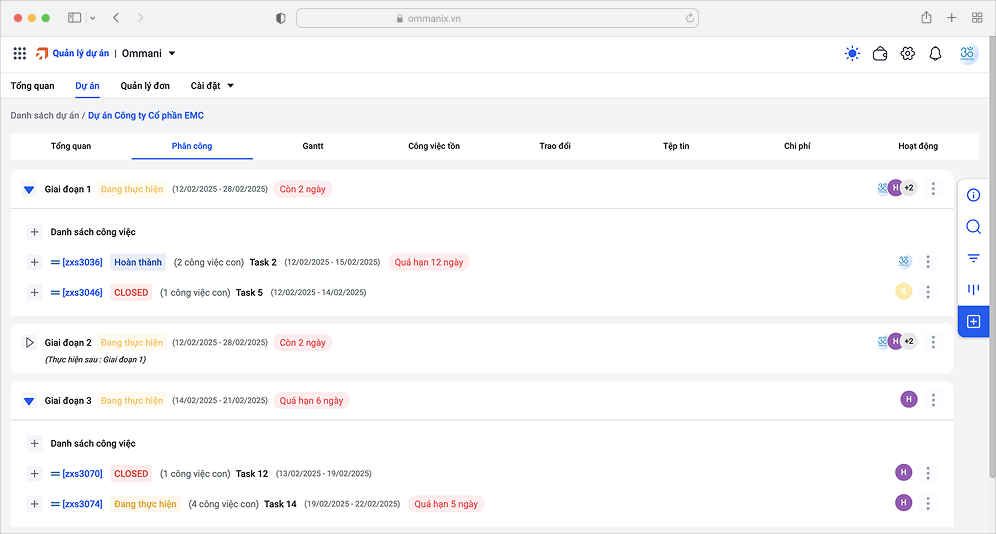Screen dimensions: 996x534
Task: Switch to the Chi phí tab
Action: click(x=797, y=146)
